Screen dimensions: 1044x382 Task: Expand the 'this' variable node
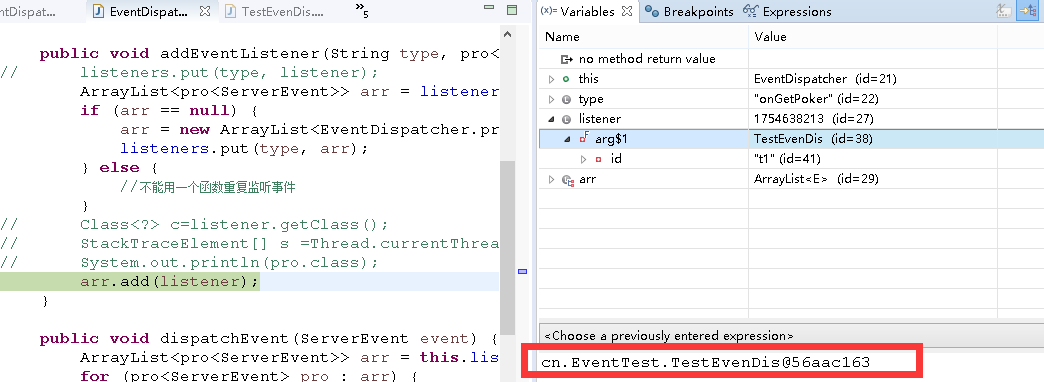pyautogui.click(x=551, y=79)
